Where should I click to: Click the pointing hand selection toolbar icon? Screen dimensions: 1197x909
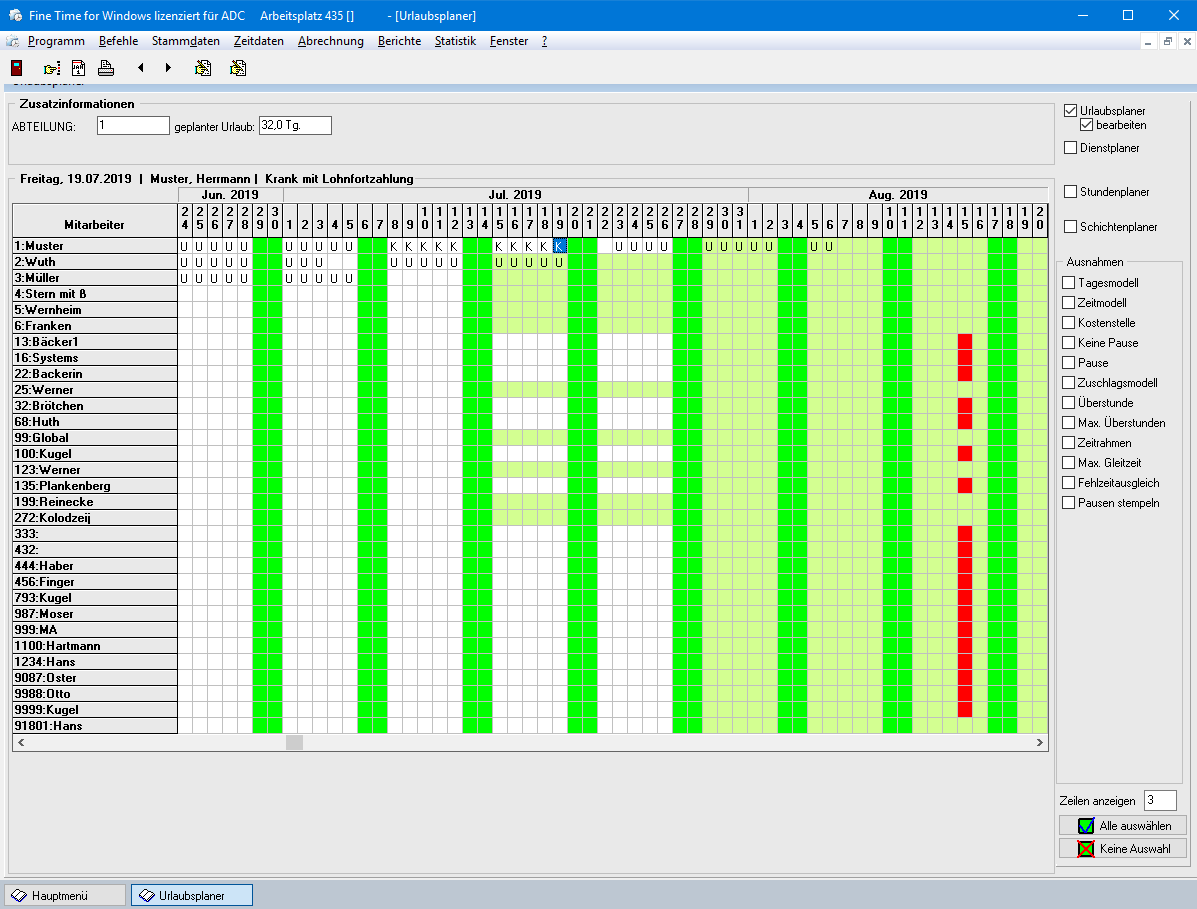[x=52, y=68]
